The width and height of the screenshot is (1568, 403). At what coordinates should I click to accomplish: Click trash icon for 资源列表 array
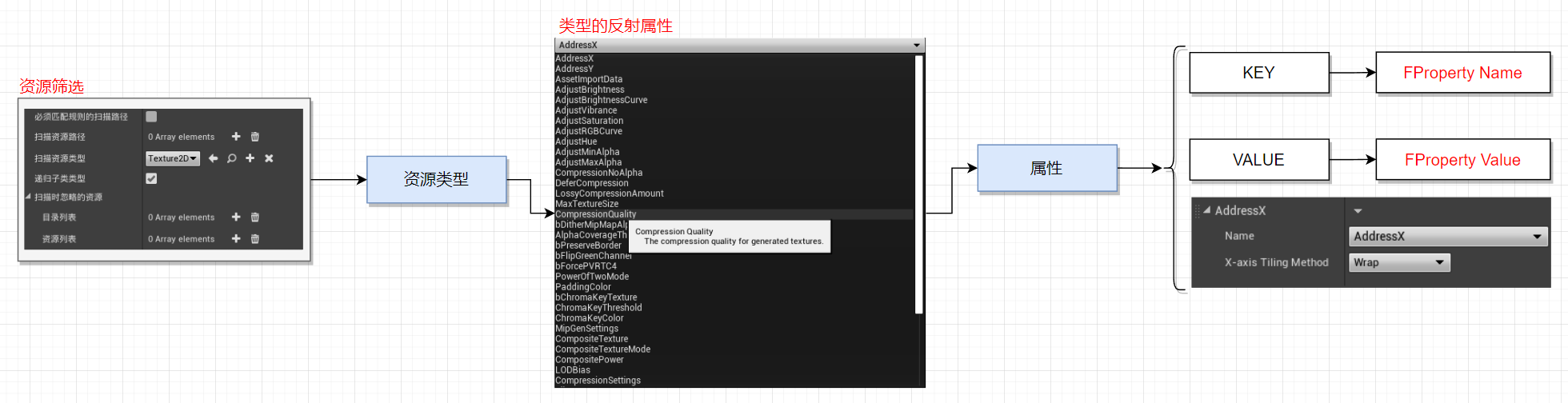tap(255, 238)
